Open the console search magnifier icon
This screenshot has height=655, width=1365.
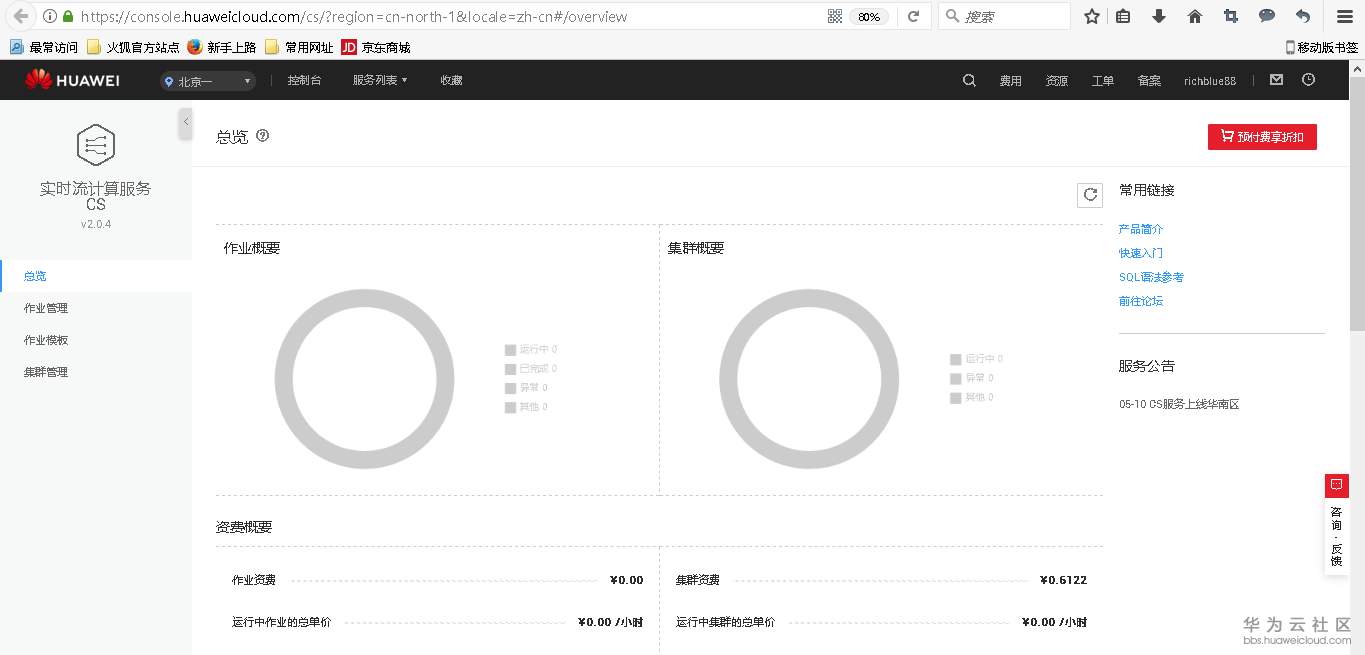click(968, 80)
